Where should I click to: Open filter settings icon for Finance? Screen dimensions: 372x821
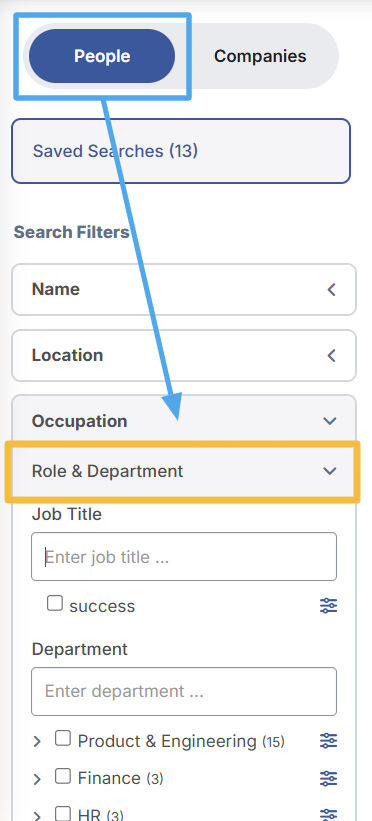coord(329,779)
